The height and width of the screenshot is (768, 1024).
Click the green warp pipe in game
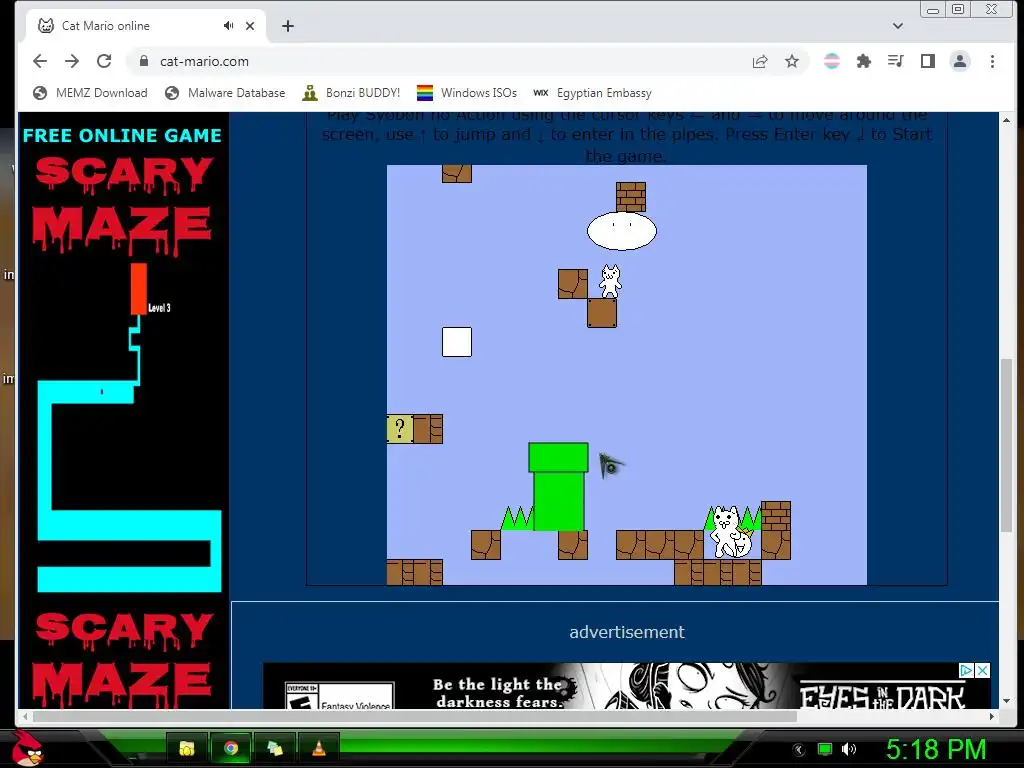click(558, 487)
